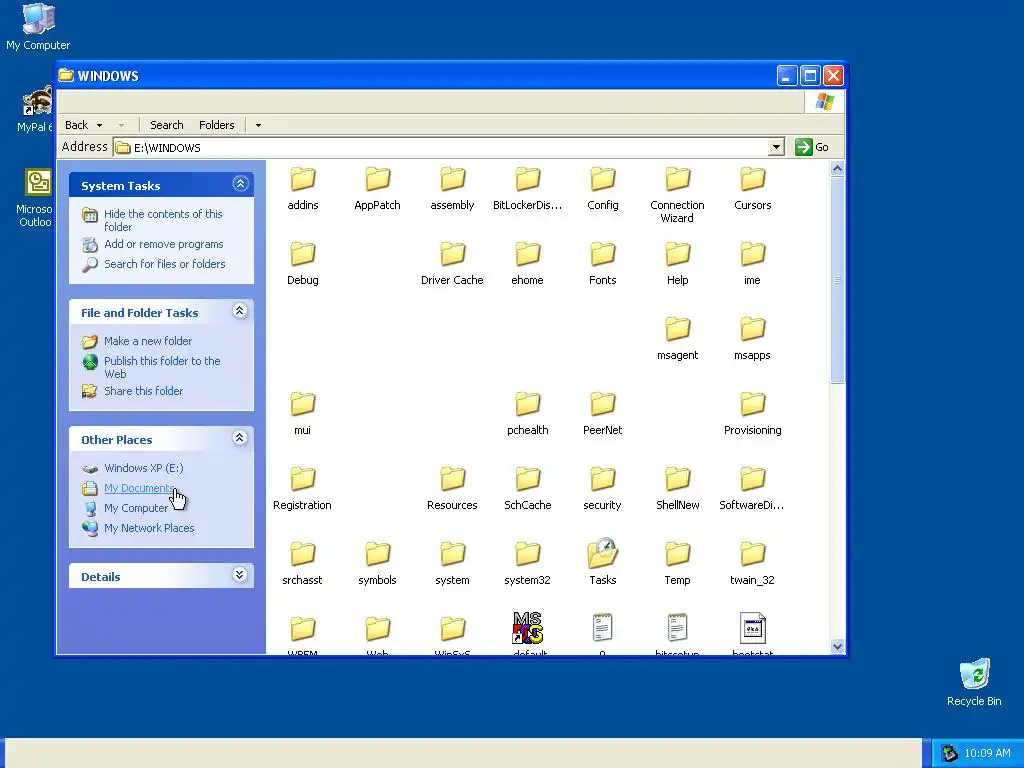Open the Views dropdown after Folders
This screenshot has height=768, width=1024.
coord(258,125)
